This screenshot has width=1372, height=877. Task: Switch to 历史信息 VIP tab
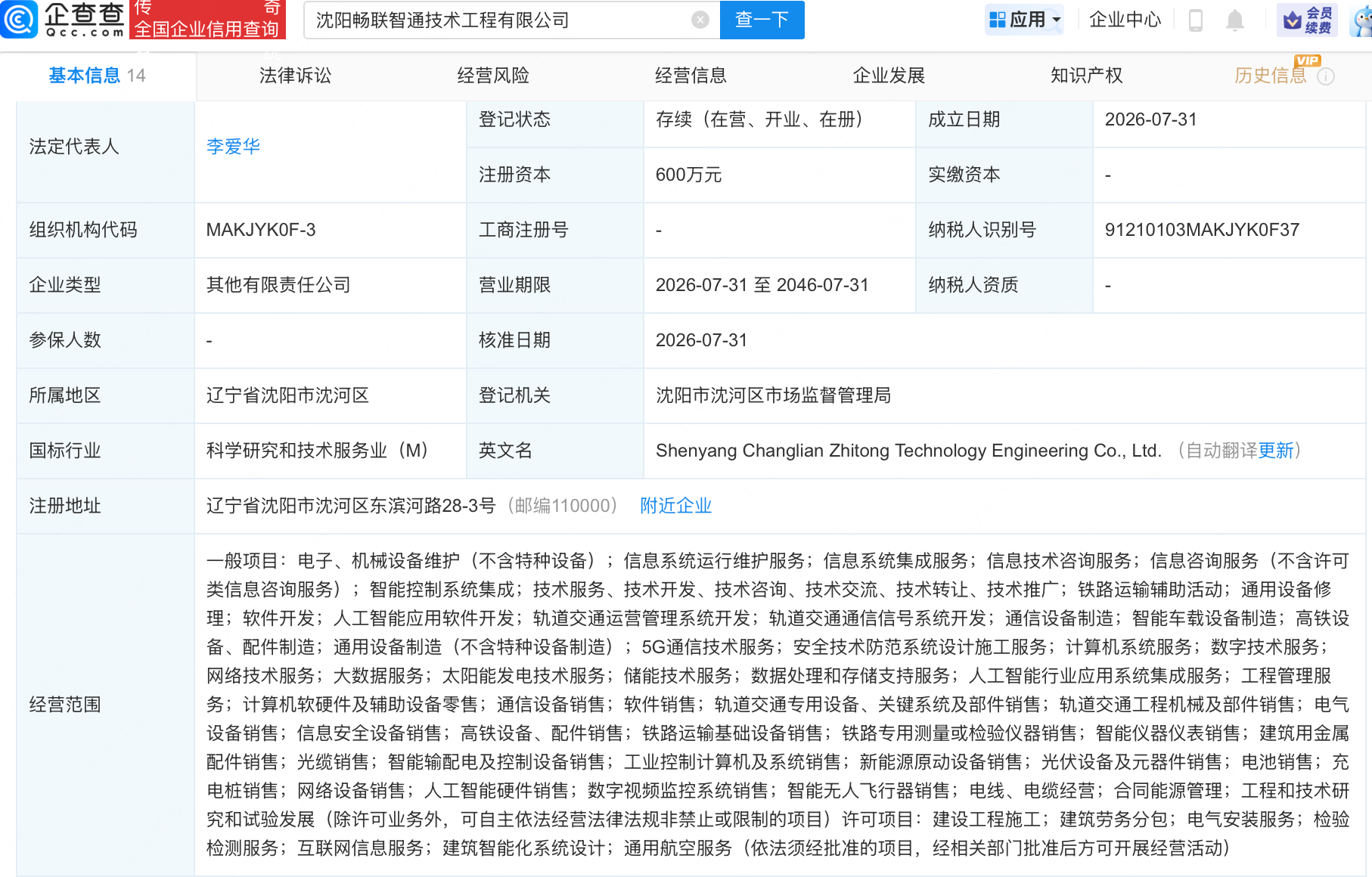coord(1271,76)
